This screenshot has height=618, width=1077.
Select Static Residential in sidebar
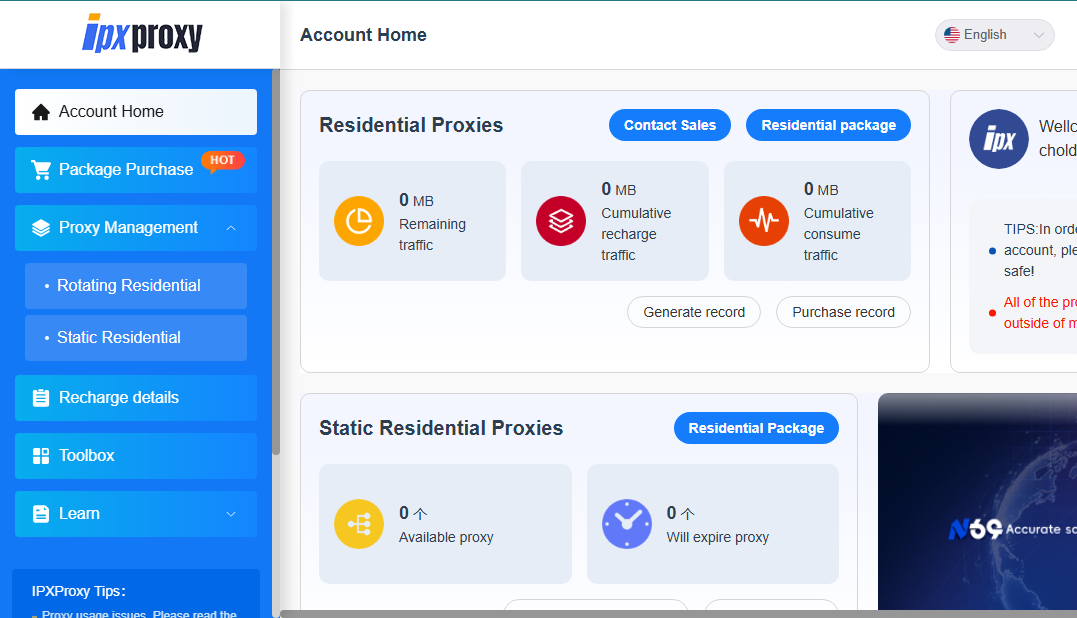[136, 338]
